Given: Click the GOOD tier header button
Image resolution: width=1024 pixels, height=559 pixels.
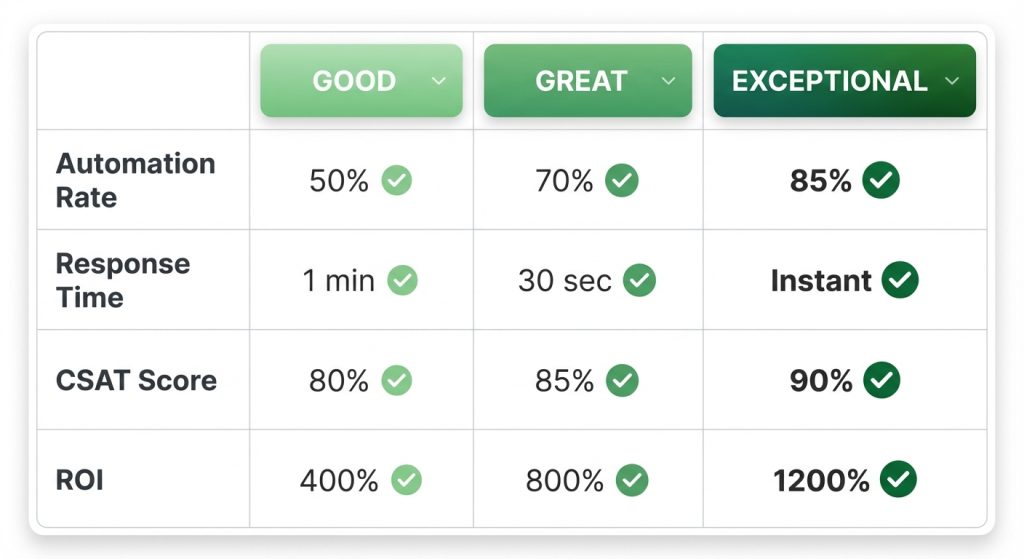Looking at the screenshot, I should 354,81.
